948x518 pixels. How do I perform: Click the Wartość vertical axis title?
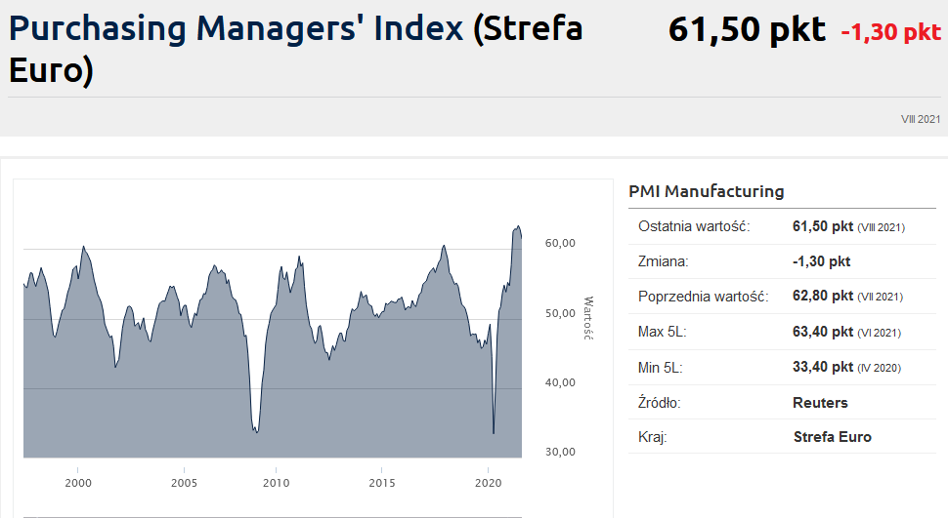point(588,318)
